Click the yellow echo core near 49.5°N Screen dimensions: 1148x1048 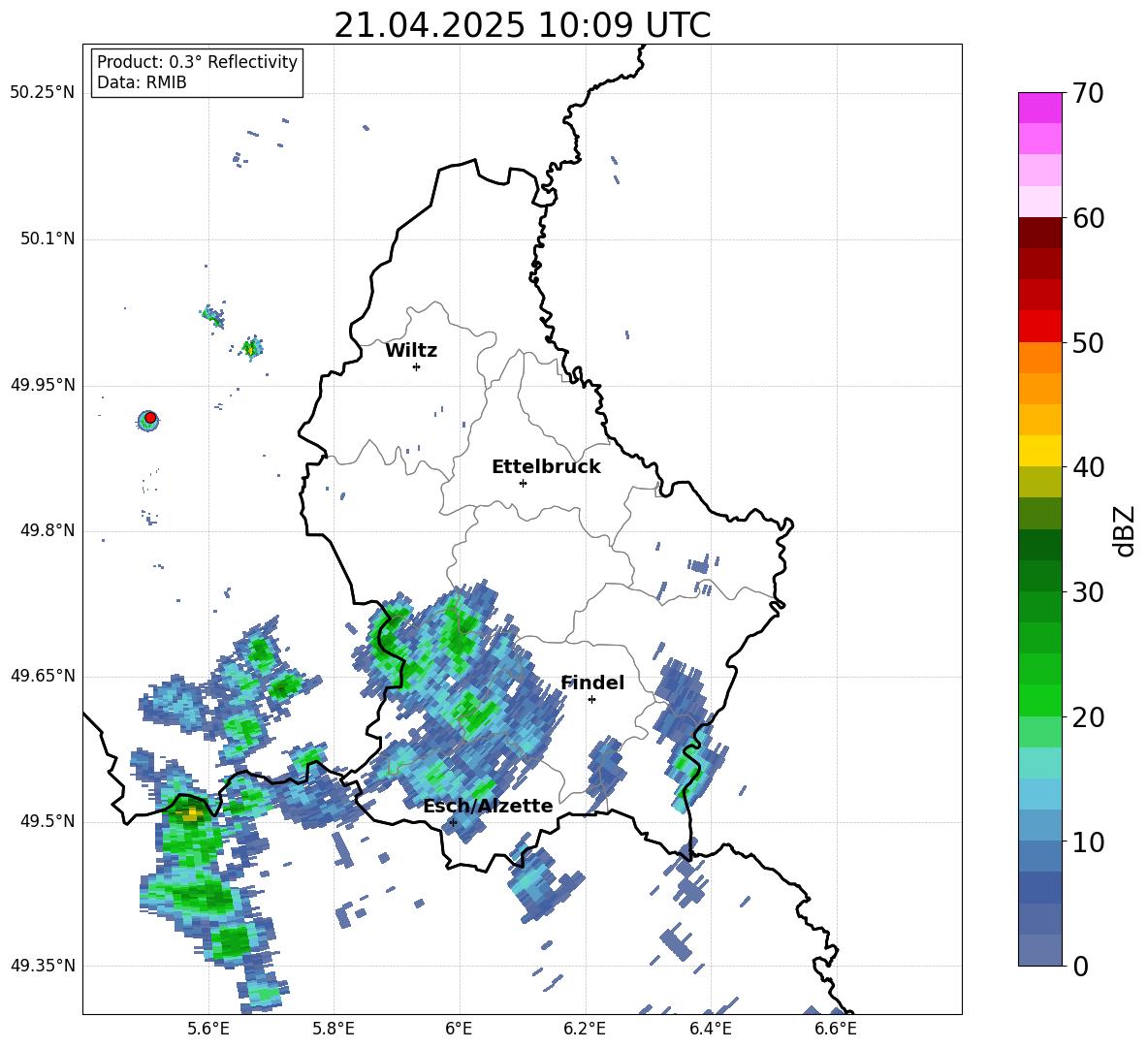[191, 812]
